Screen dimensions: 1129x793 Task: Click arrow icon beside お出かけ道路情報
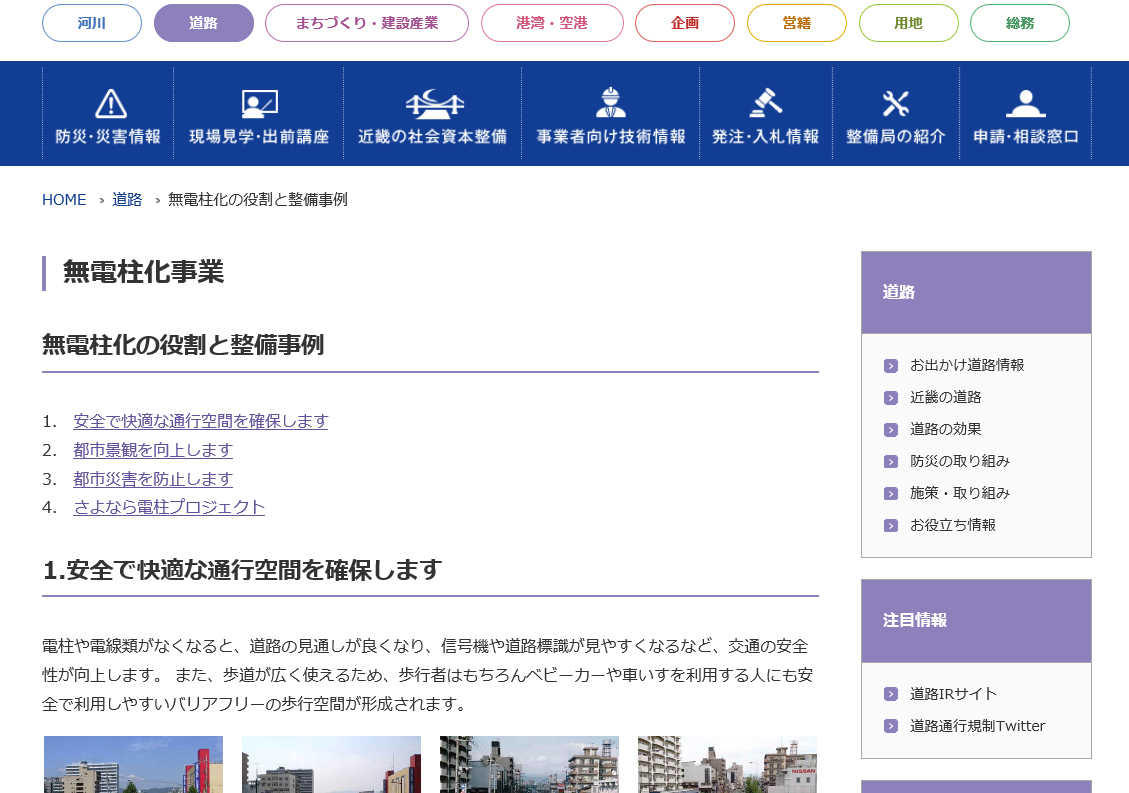click(891, 366)
